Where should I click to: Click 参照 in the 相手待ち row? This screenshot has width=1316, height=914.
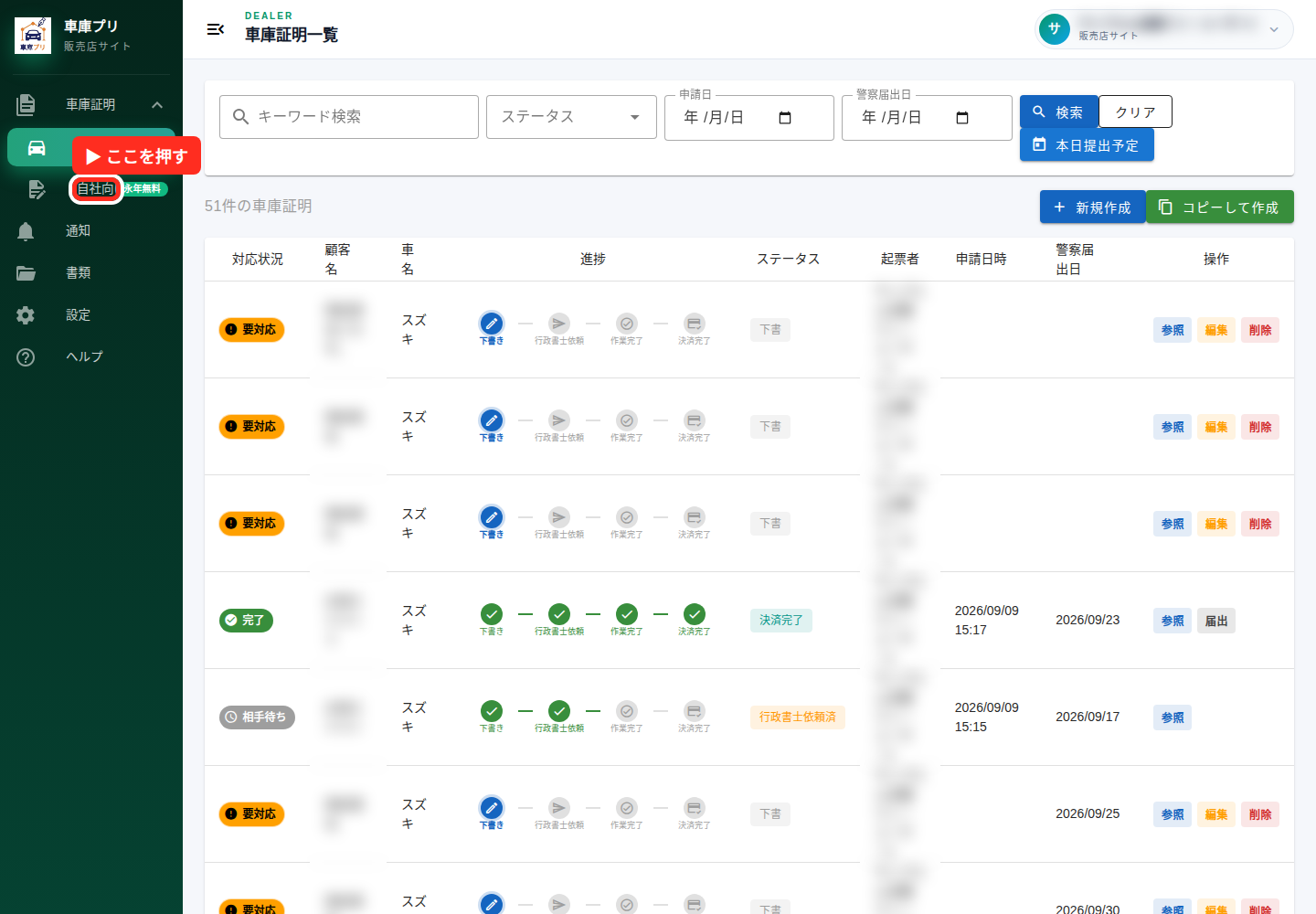click(x=1173, y=717)
